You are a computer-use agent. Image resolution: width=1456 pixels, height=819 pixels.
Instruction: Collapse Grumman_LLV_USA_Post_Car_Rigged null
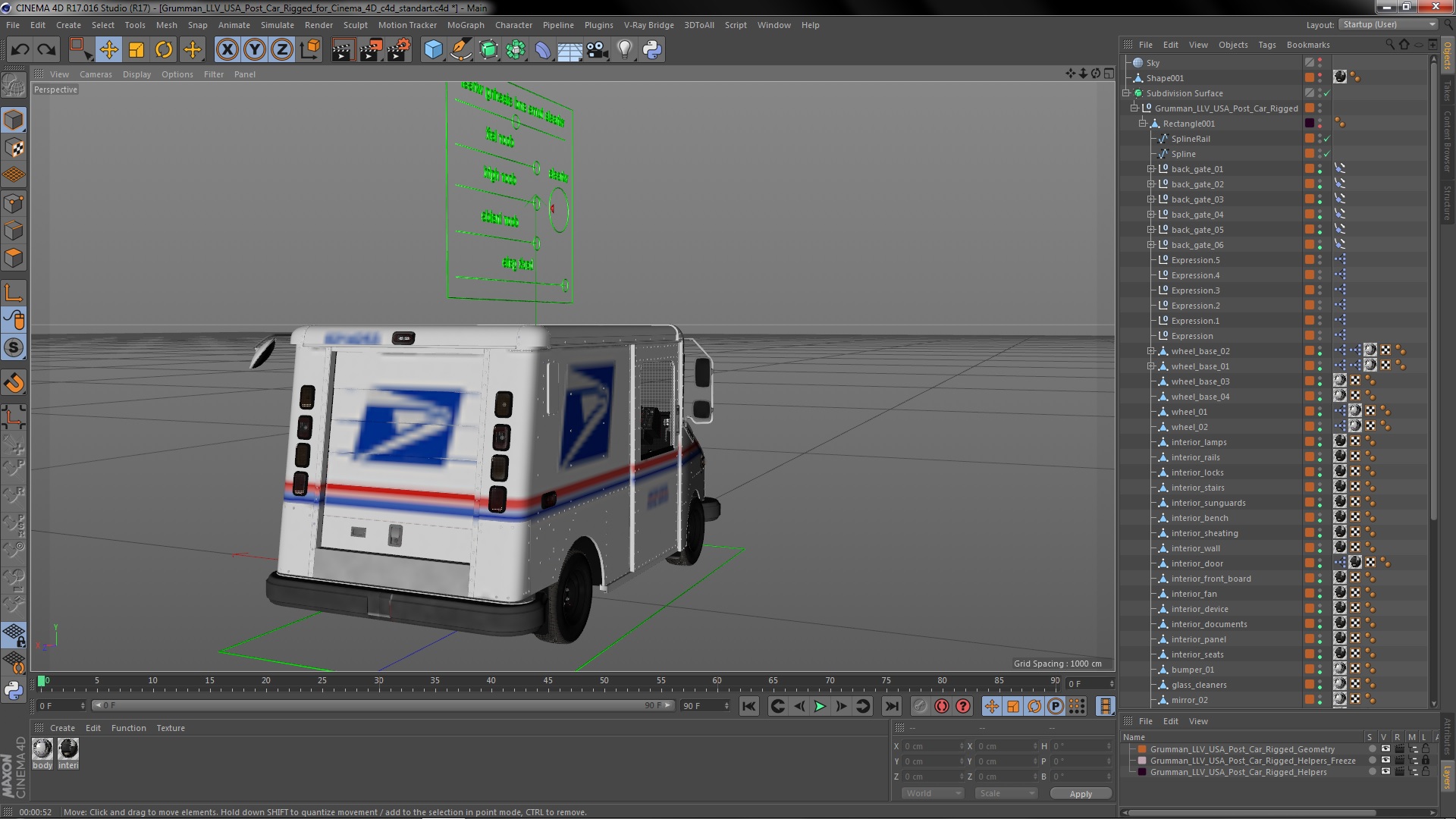click(x=1134, y=108)
